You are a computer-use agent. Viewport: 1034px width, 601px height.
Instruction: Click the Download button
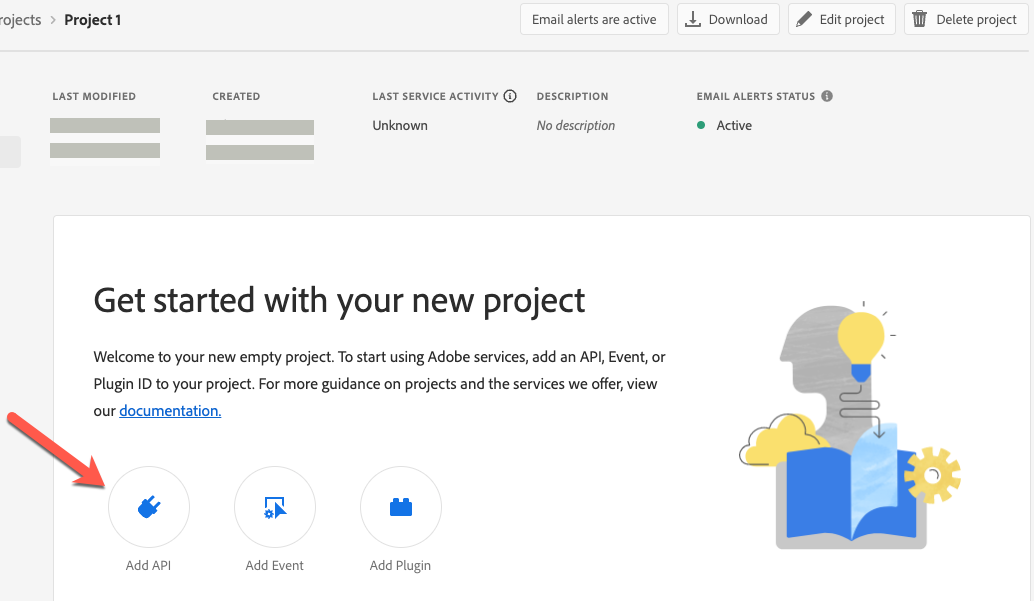coord(728,18)
